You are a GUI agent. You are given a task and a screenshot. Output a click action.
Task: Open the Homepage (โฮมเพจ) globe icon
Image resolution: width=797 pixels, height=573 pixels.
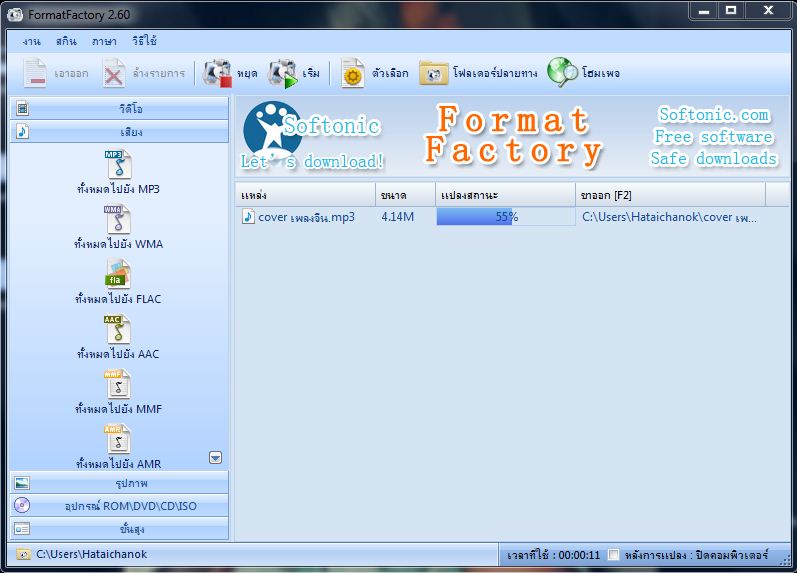[562, 72]
